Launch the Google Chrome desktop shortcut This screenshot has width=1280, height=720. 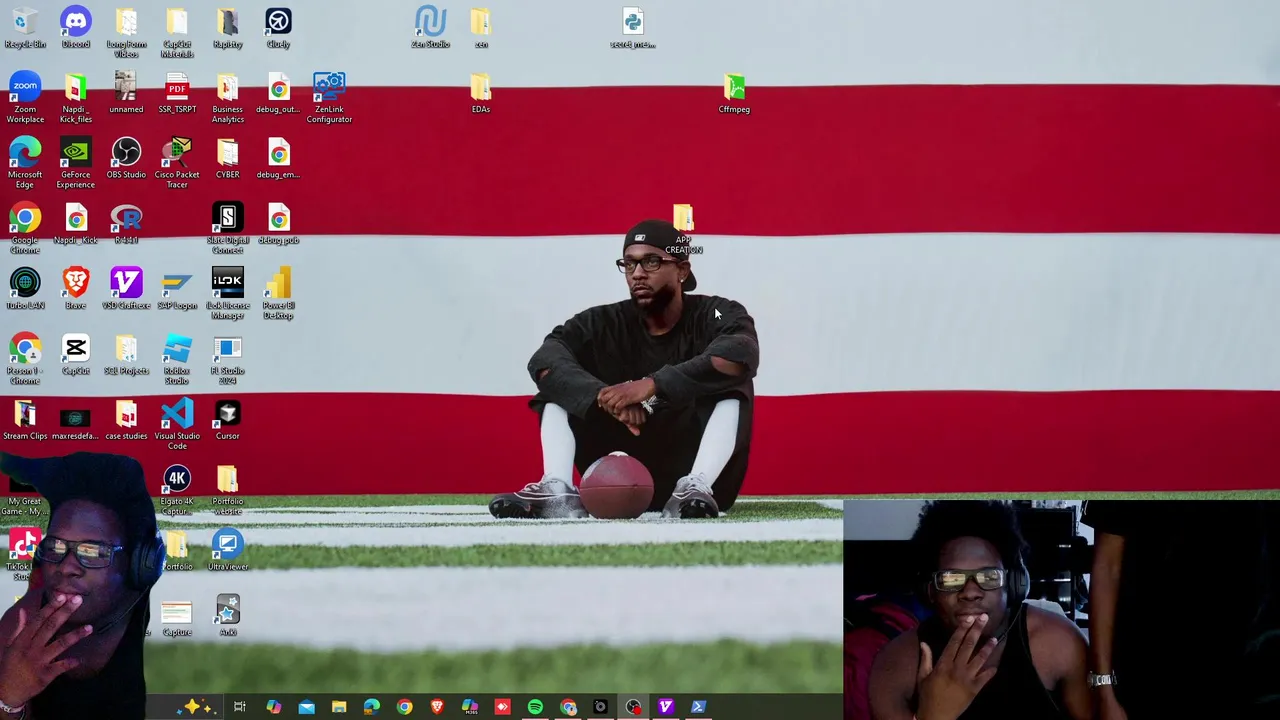pos(25,229)
